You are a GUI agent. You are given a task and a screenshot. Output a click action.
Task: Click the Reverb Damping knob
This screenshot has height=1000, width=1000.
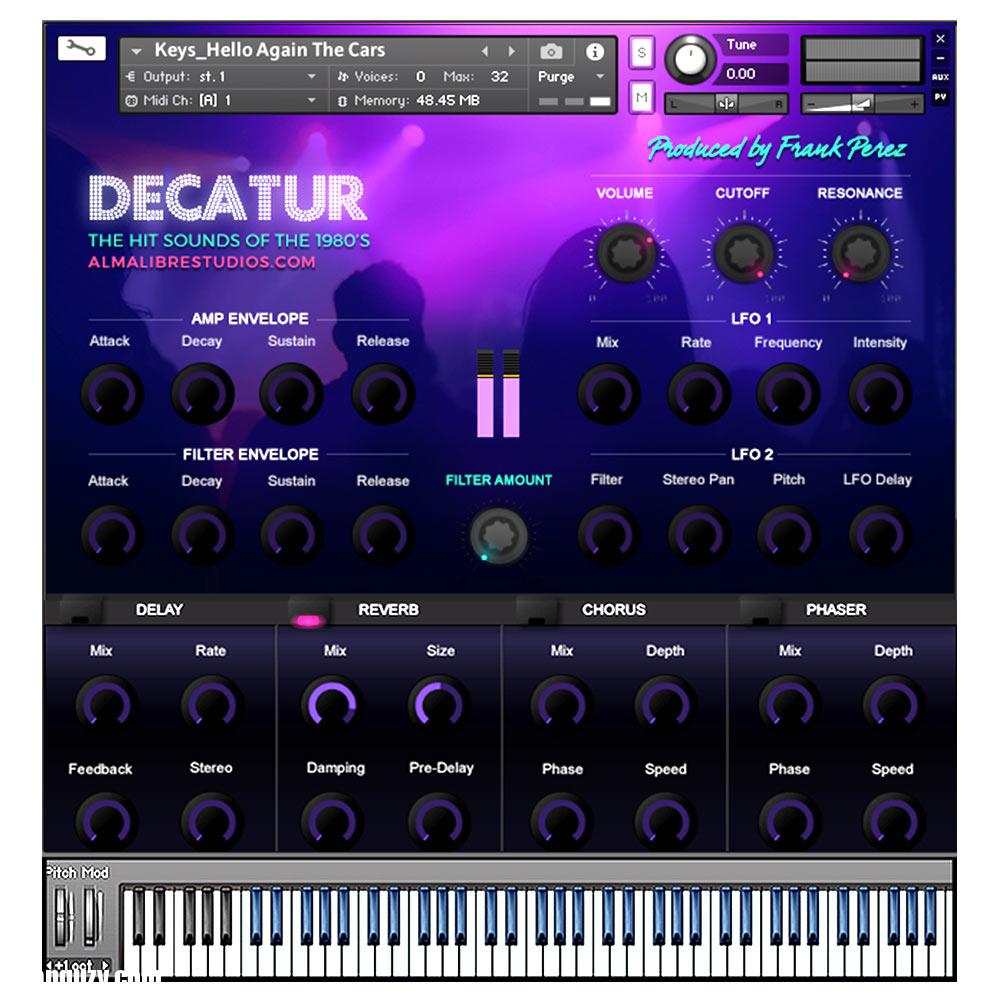(332, 821)
